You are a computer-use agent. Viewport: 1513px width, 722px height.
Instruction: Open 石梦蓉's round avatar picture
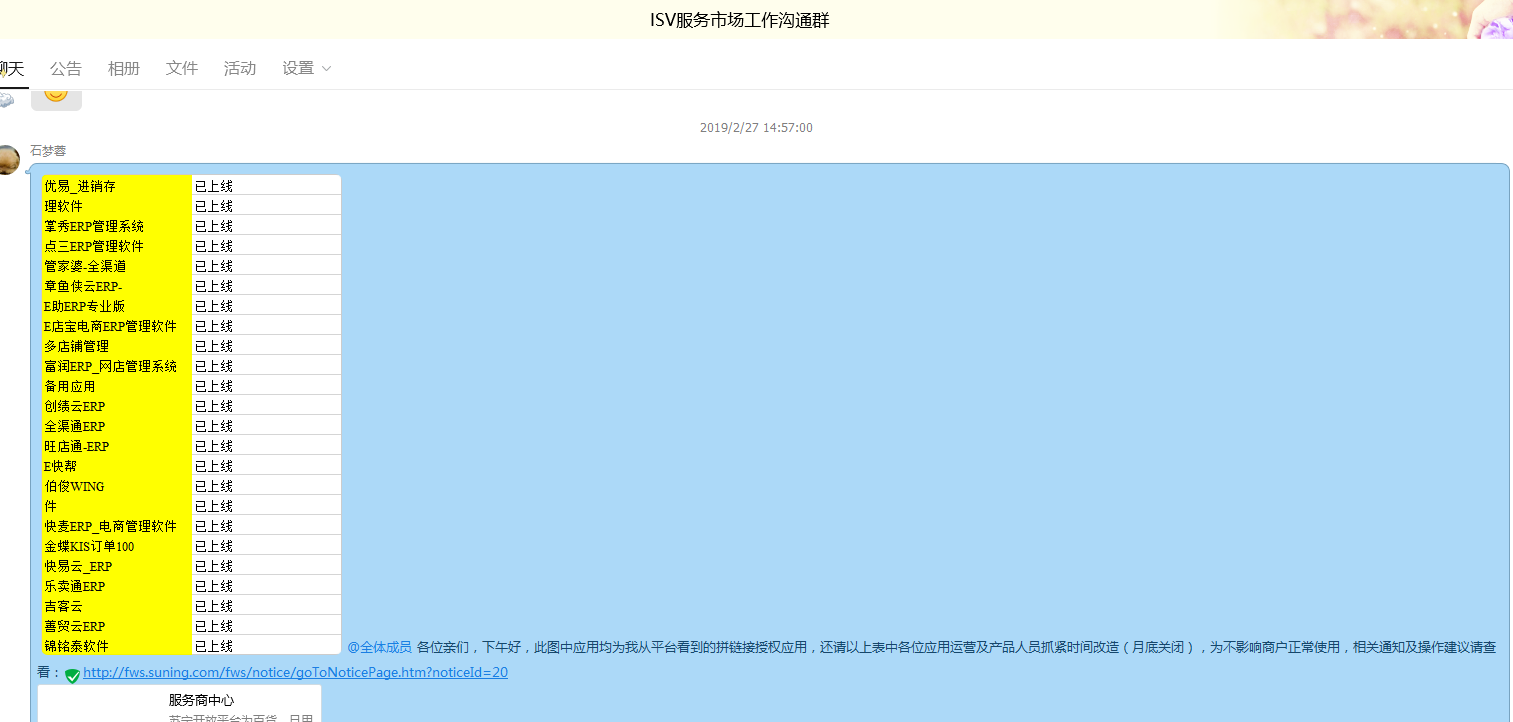click(x=8, y=160)
